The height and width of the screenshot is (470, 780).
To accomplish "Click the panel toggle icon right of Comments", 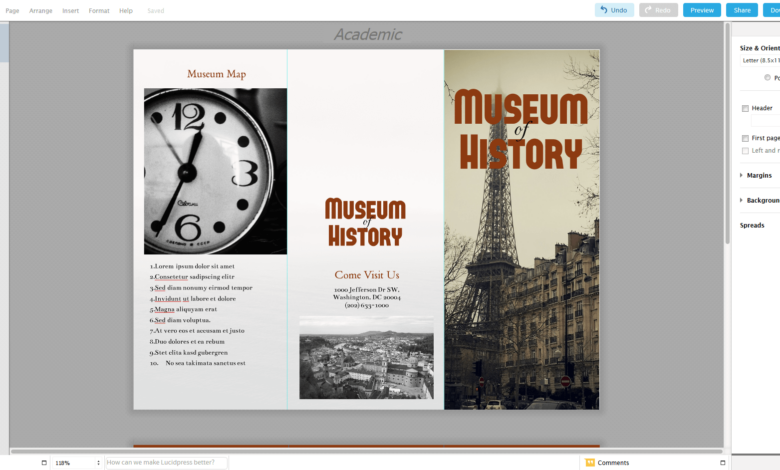I will coord(723,463).
